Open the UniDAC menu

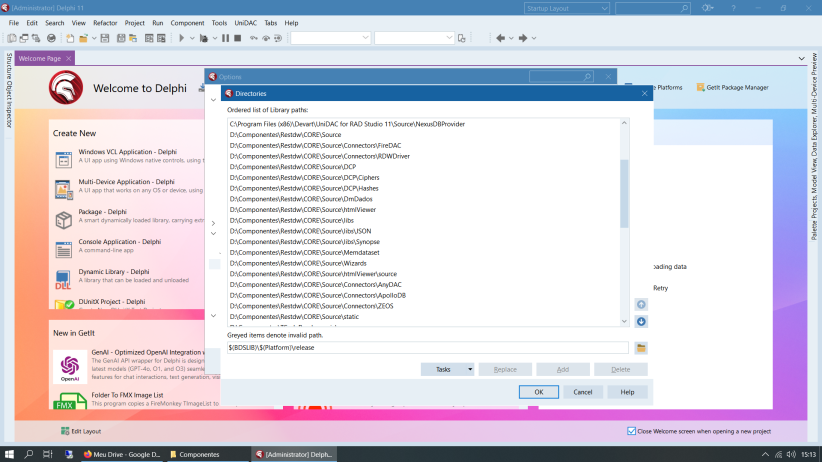tap(245, 22)
